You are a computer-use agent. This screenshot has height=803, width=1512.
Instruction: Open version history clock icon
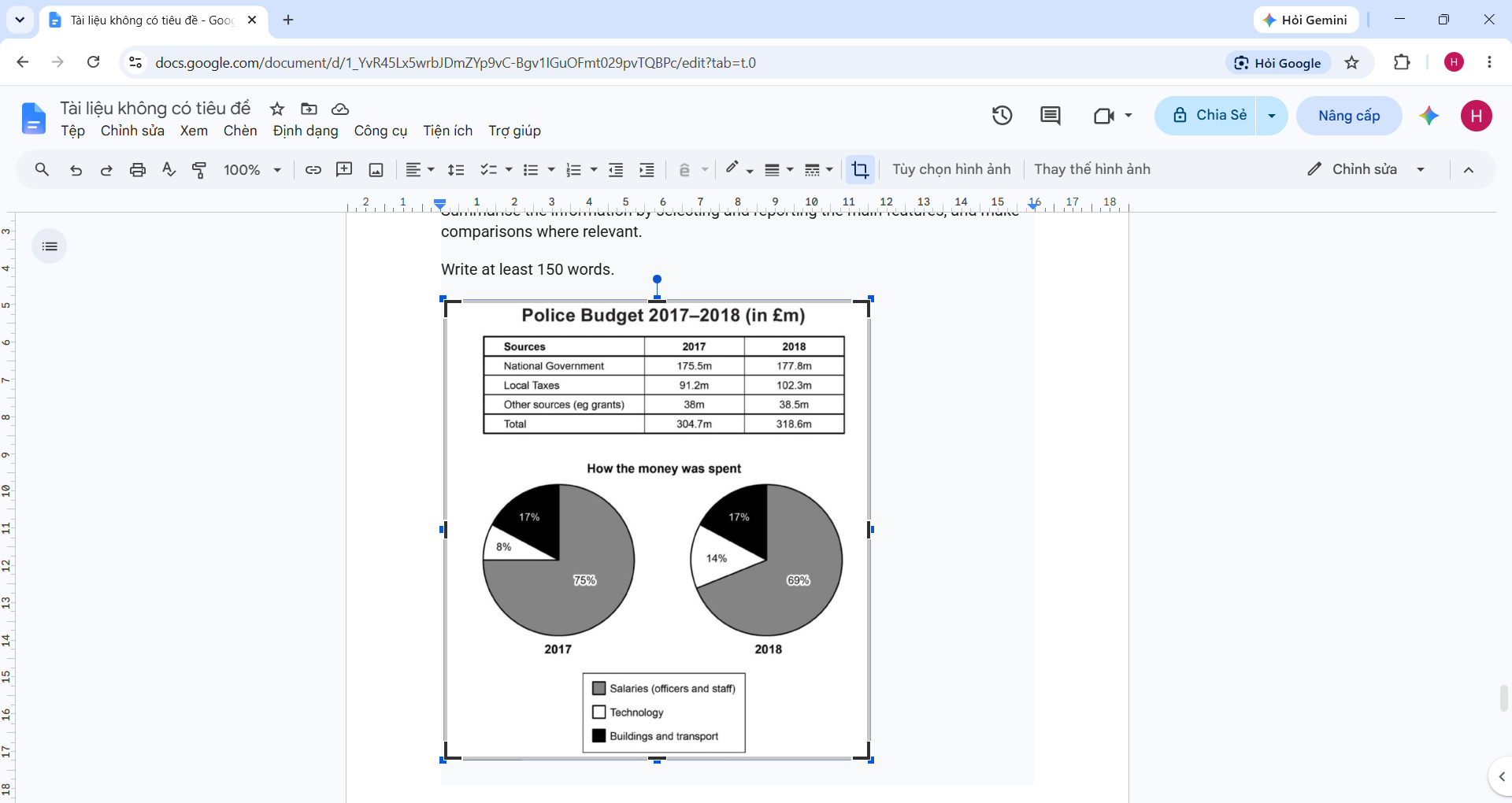(x=1002, y=116)
